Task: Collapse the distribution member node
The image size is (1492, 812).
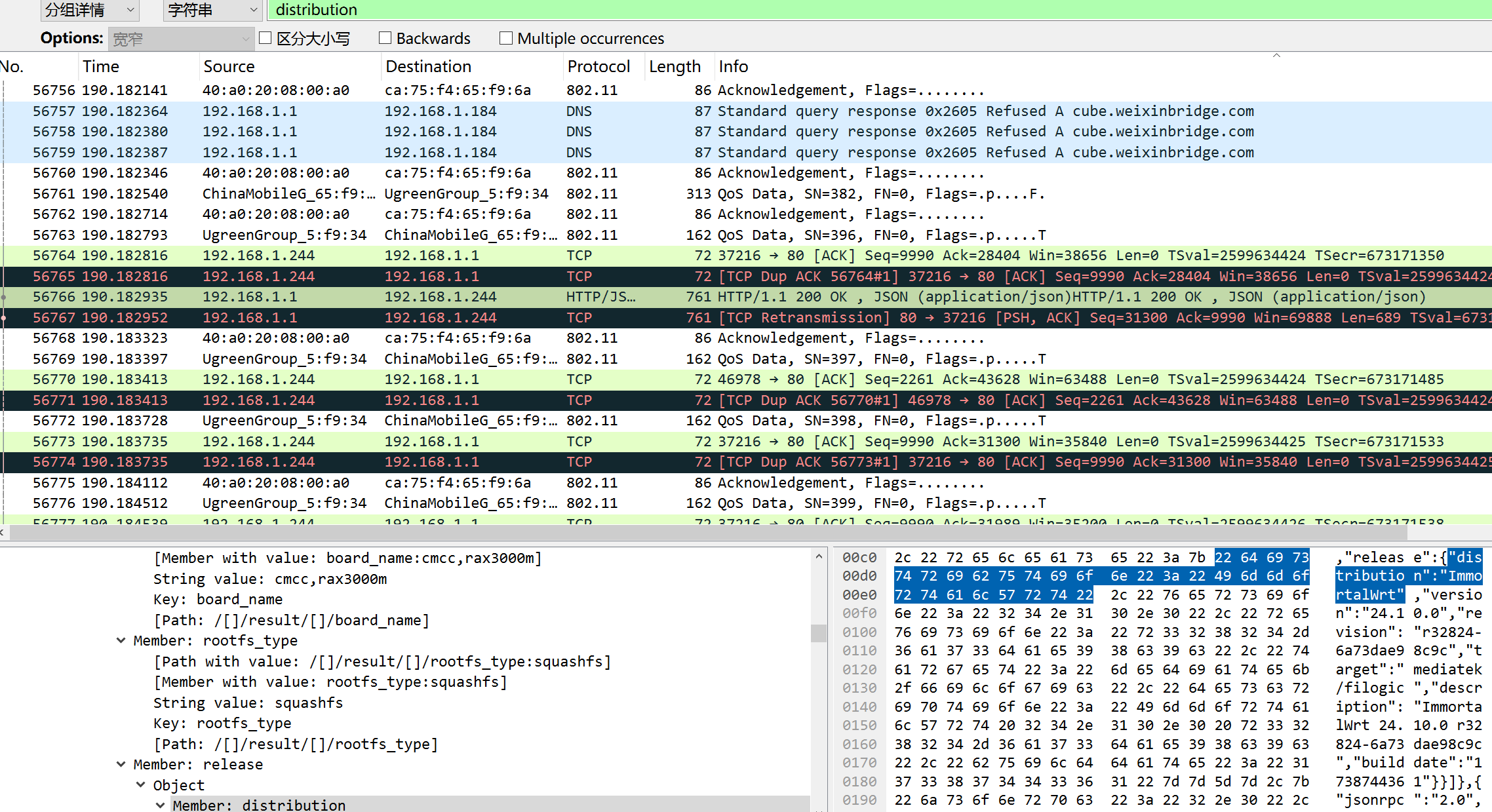Action: (161, 805)
